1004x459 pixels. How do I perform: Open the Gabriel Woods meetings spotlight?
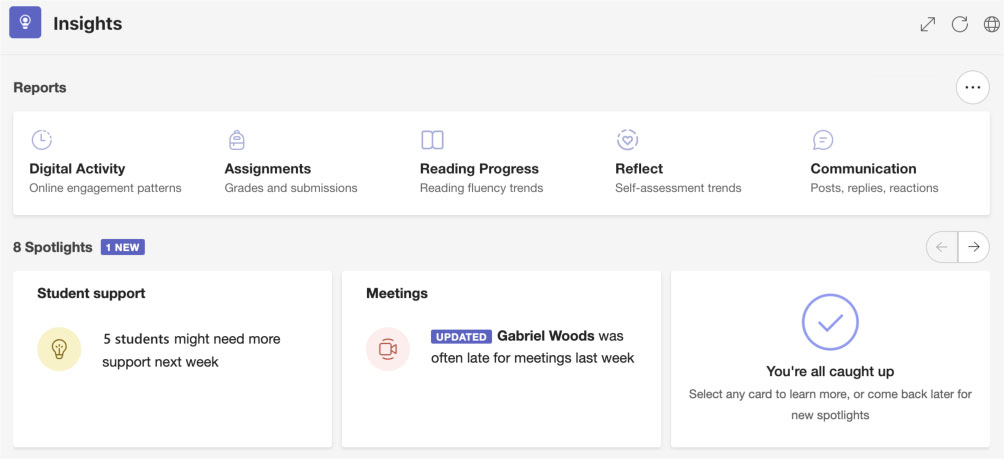(532, 347)
